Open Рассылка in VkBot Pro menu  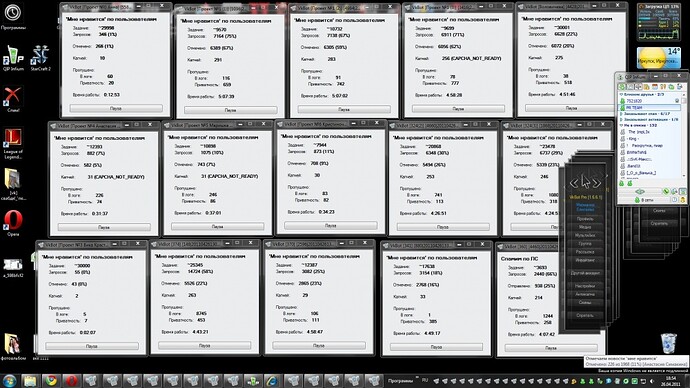tap(585, 252)
